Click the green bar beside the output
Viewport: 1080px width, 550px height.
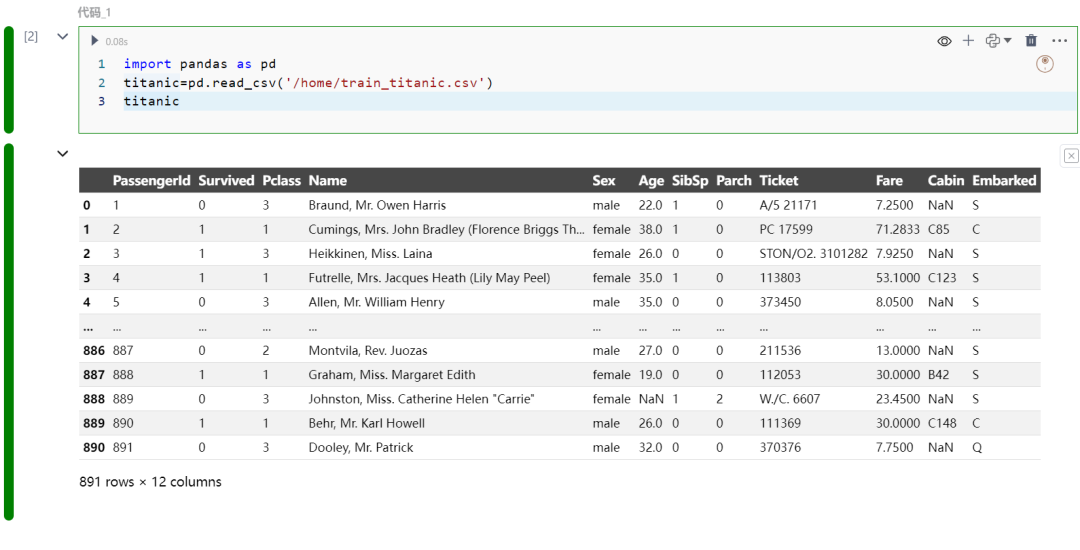coord(9,330)
